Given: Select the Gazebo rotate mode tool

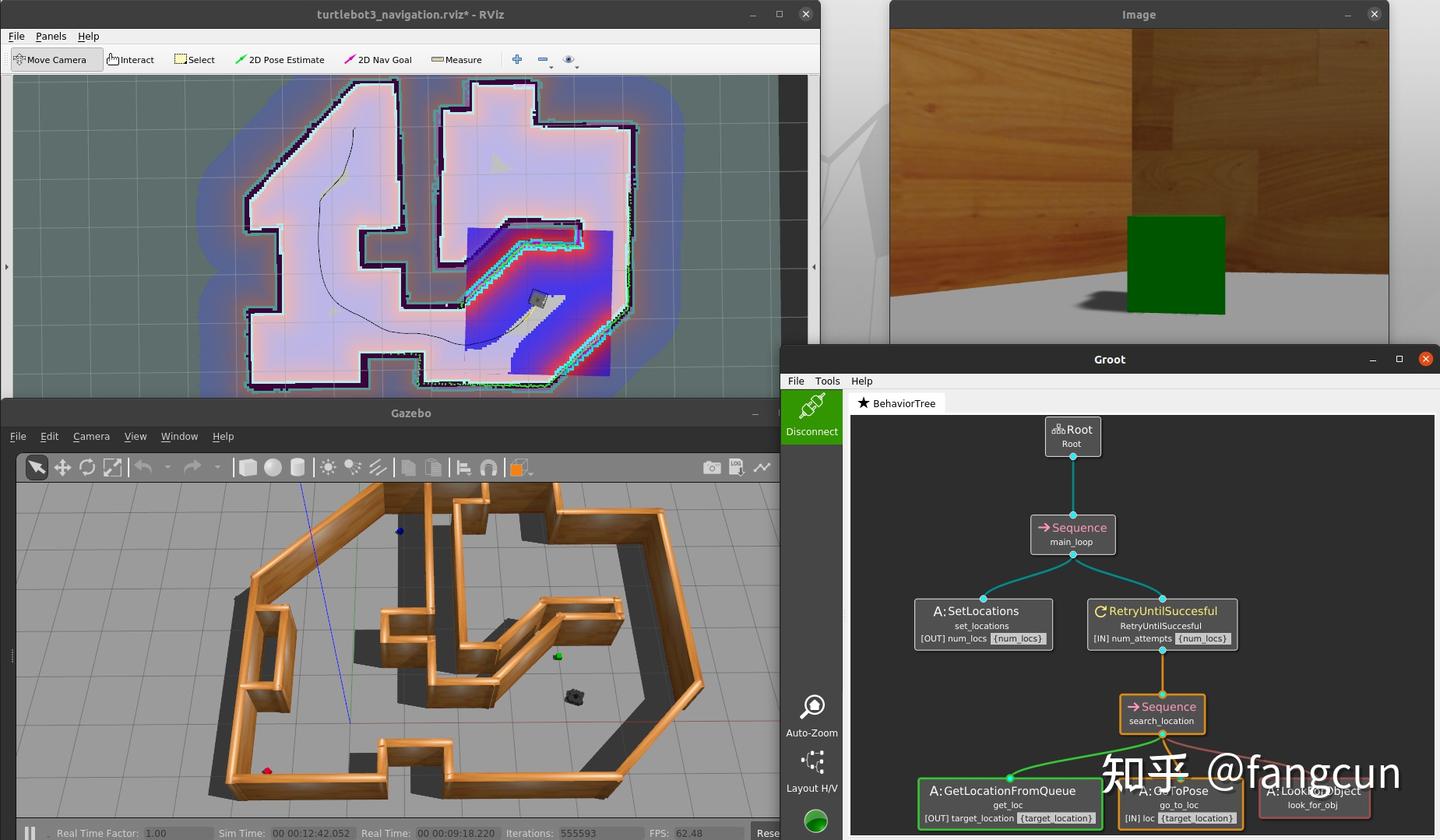Looking at the screenshot, I should coord(87,467).
